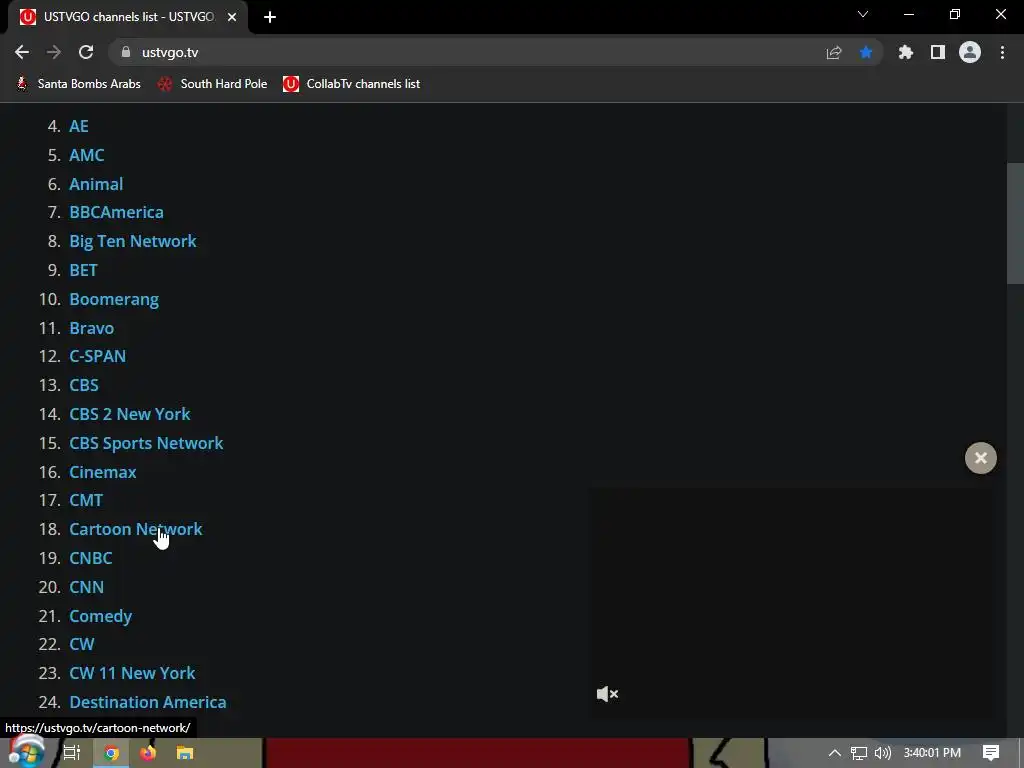Open the AE channel link

(x=79, y=126)
